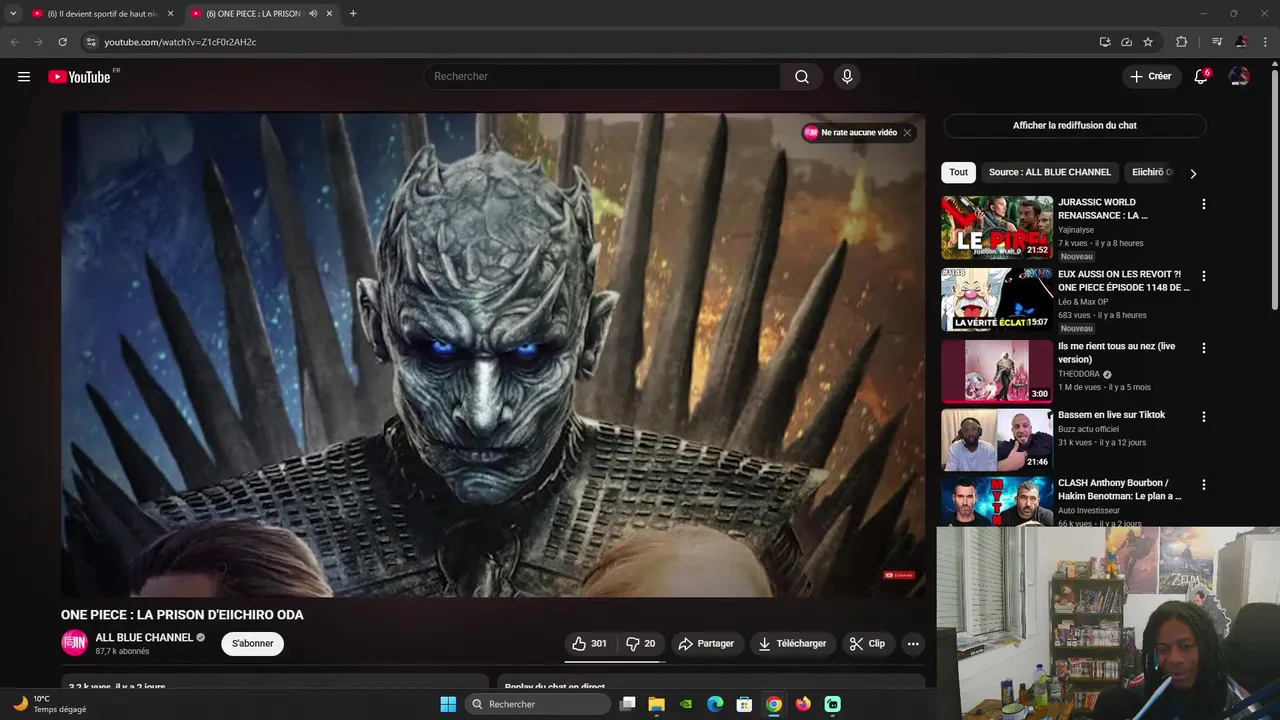The image size is (1280, 720).
Task: Click the THEODORA channel name
Action: 1079,374
